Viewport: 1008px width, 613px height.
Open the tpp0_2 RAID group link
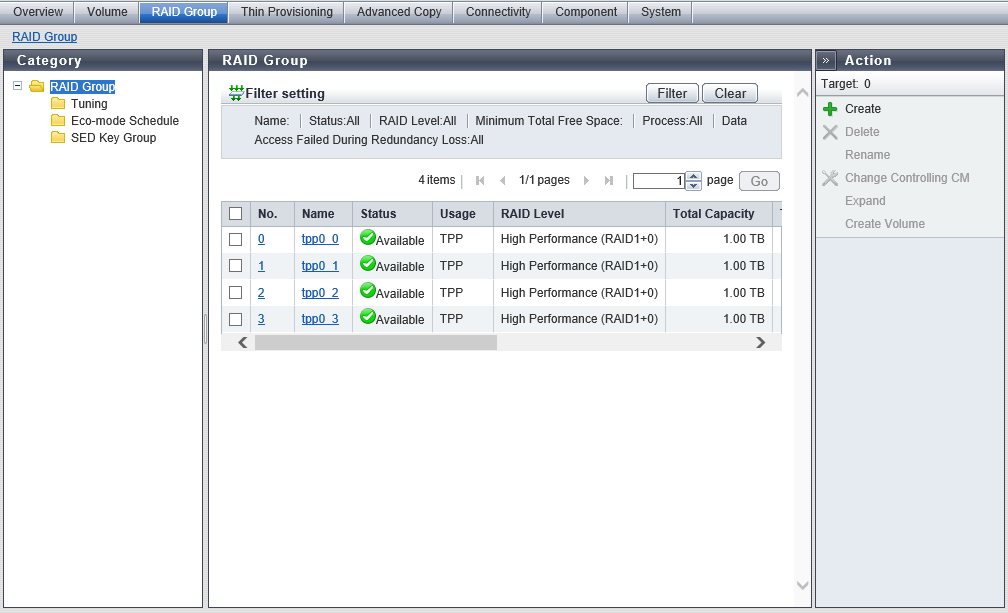point(320,293)
